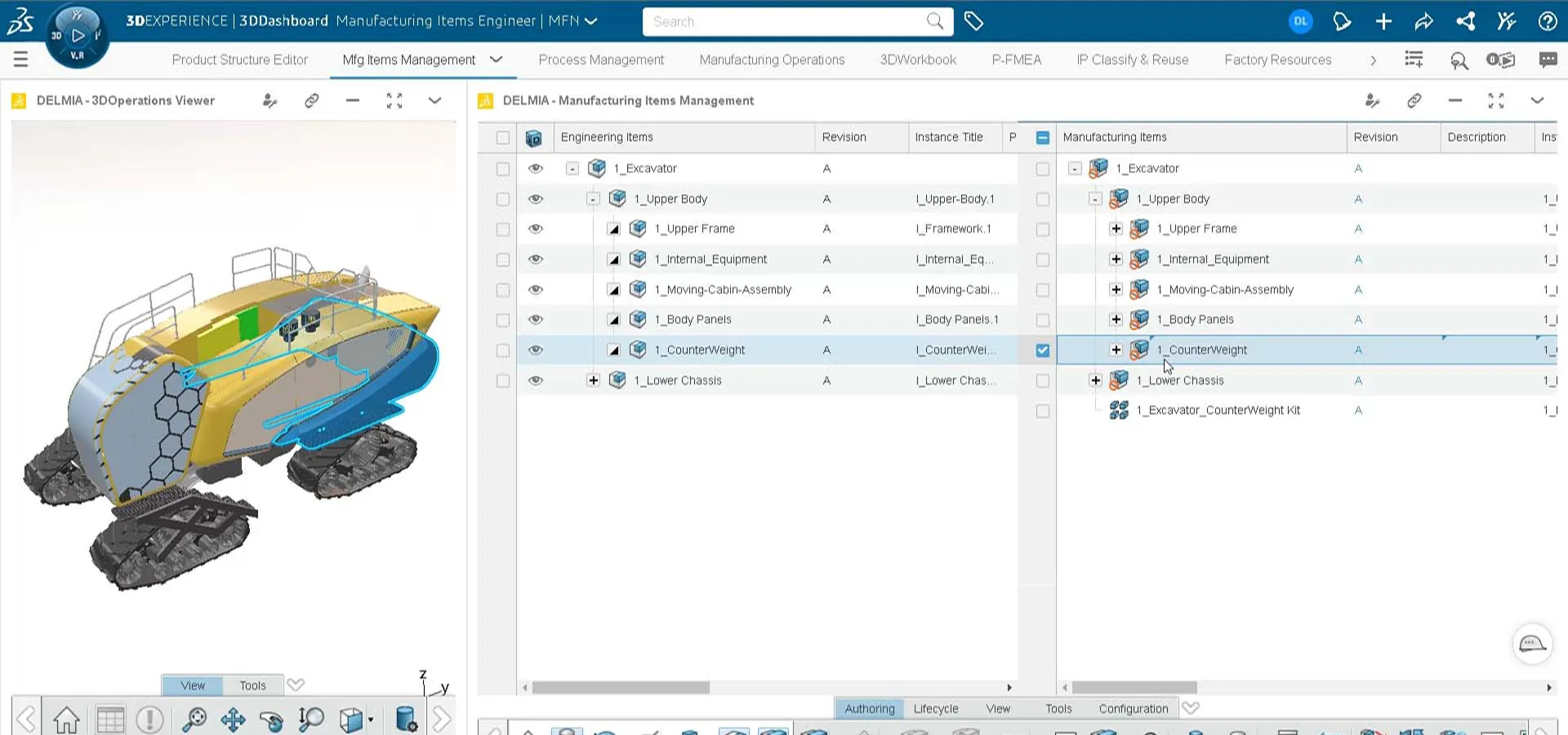This screenshot has height=735, width=1568.
Task: Collapse 1_Upper Body in Engineering Items tree
Action: (x=593, y=198)
